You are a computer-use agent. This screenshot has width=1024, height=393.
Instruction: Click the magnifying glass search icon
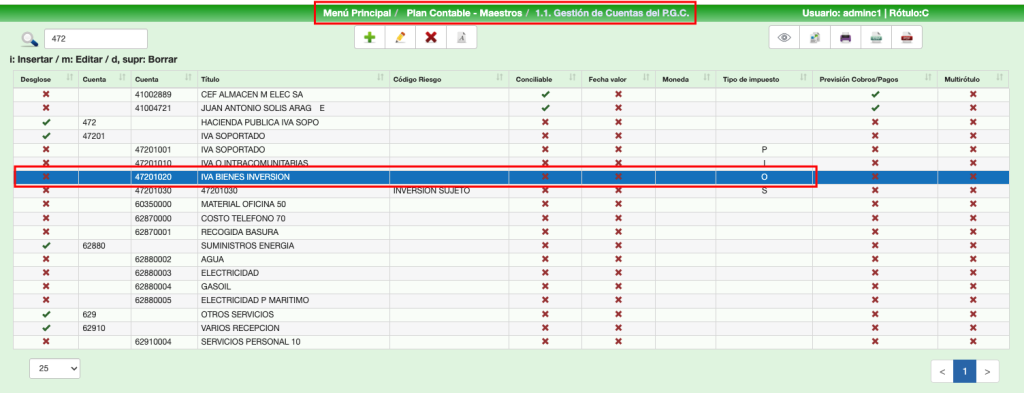(x=29, y=39)
